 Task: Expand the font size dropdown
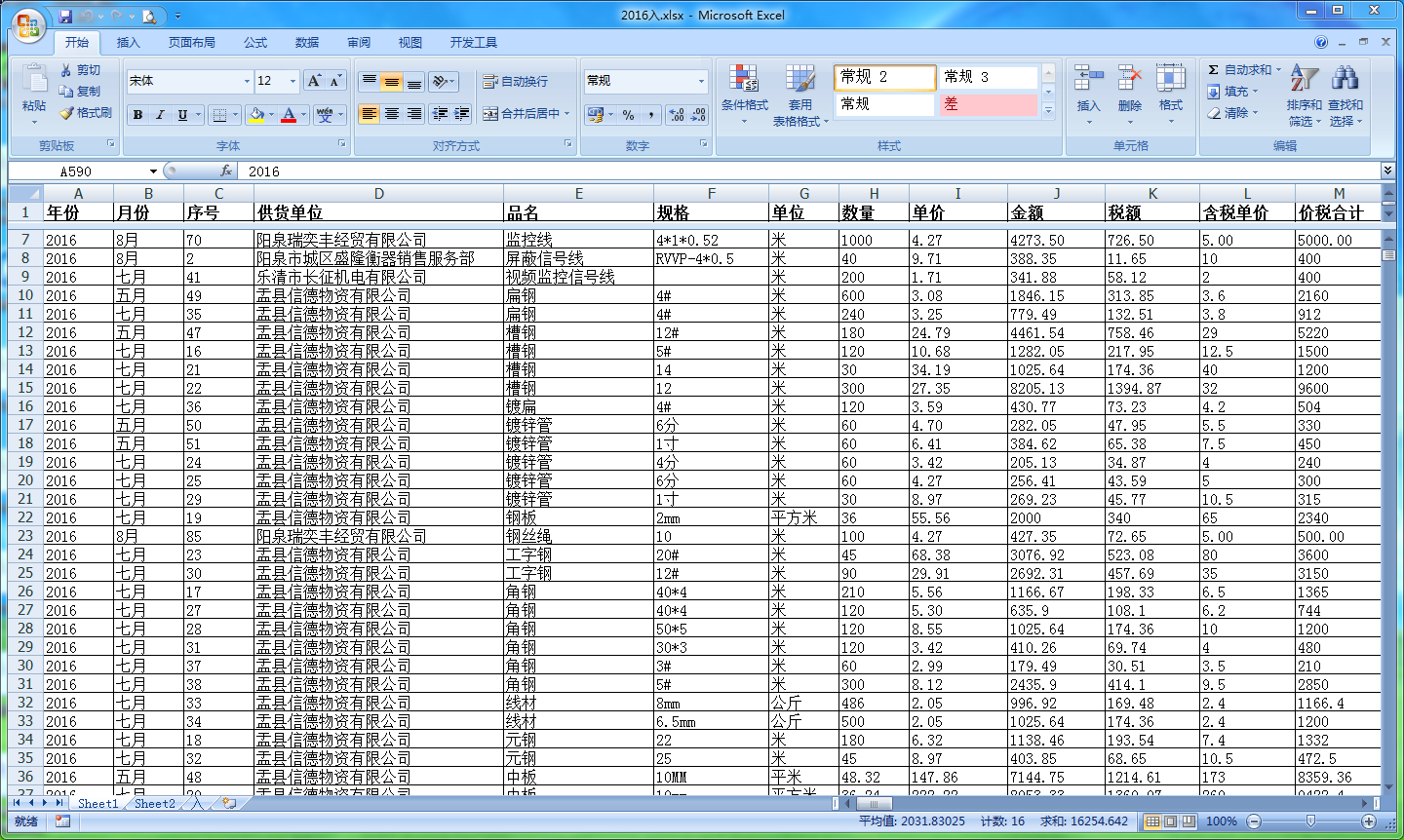[x=292, y=81]
